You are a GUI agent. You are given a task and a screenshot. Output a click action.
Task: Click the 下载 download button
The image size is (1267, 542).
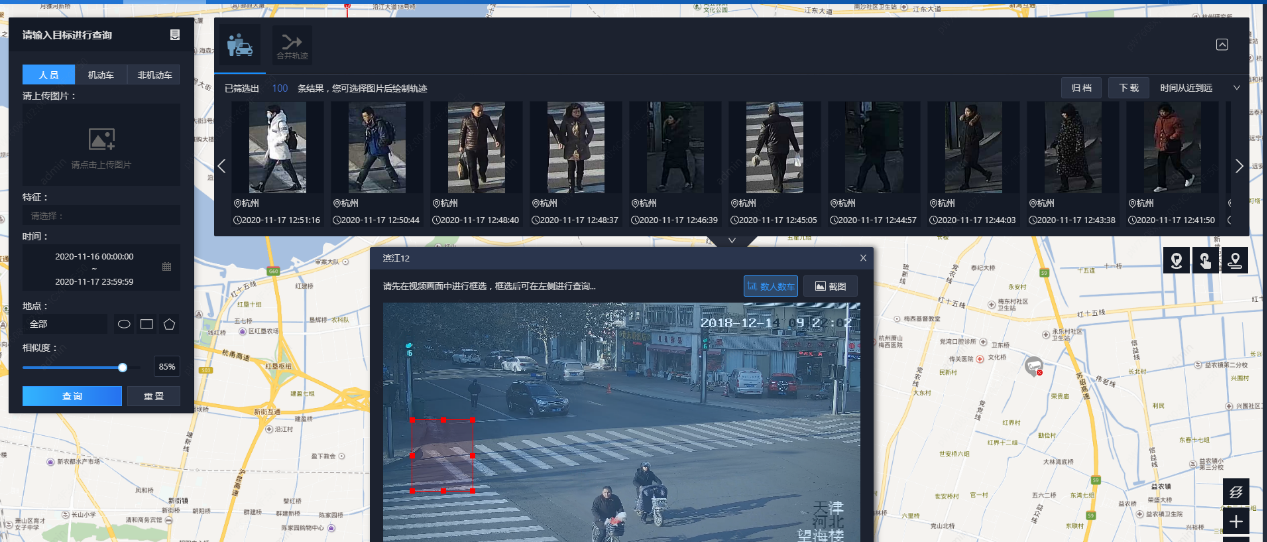pyautogui.click(x=1129, y=88)
